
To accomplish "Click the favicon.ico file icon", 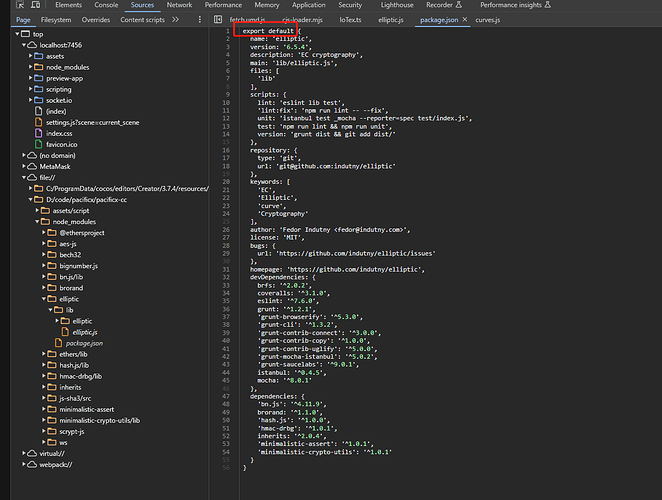I will (x=39, y=144).
